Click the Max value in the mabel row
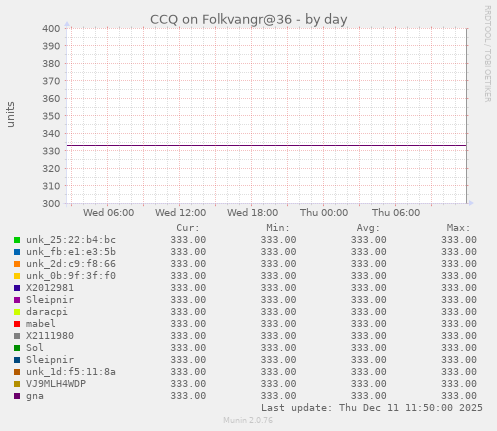The width and height of the screenshot is (497, 431). pos(459,324)
